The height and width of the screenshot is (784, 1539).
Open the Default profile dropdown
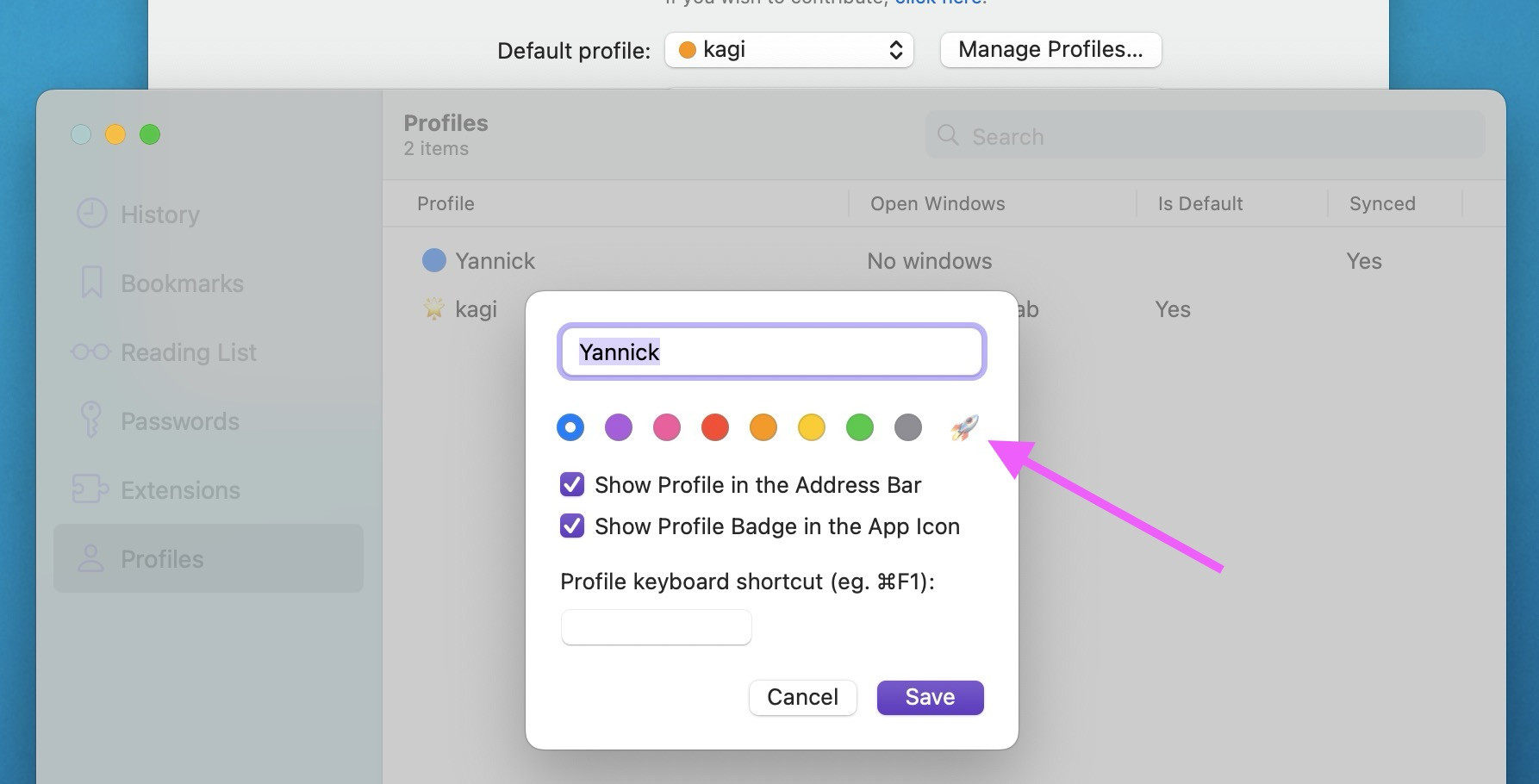click(788, 50)
